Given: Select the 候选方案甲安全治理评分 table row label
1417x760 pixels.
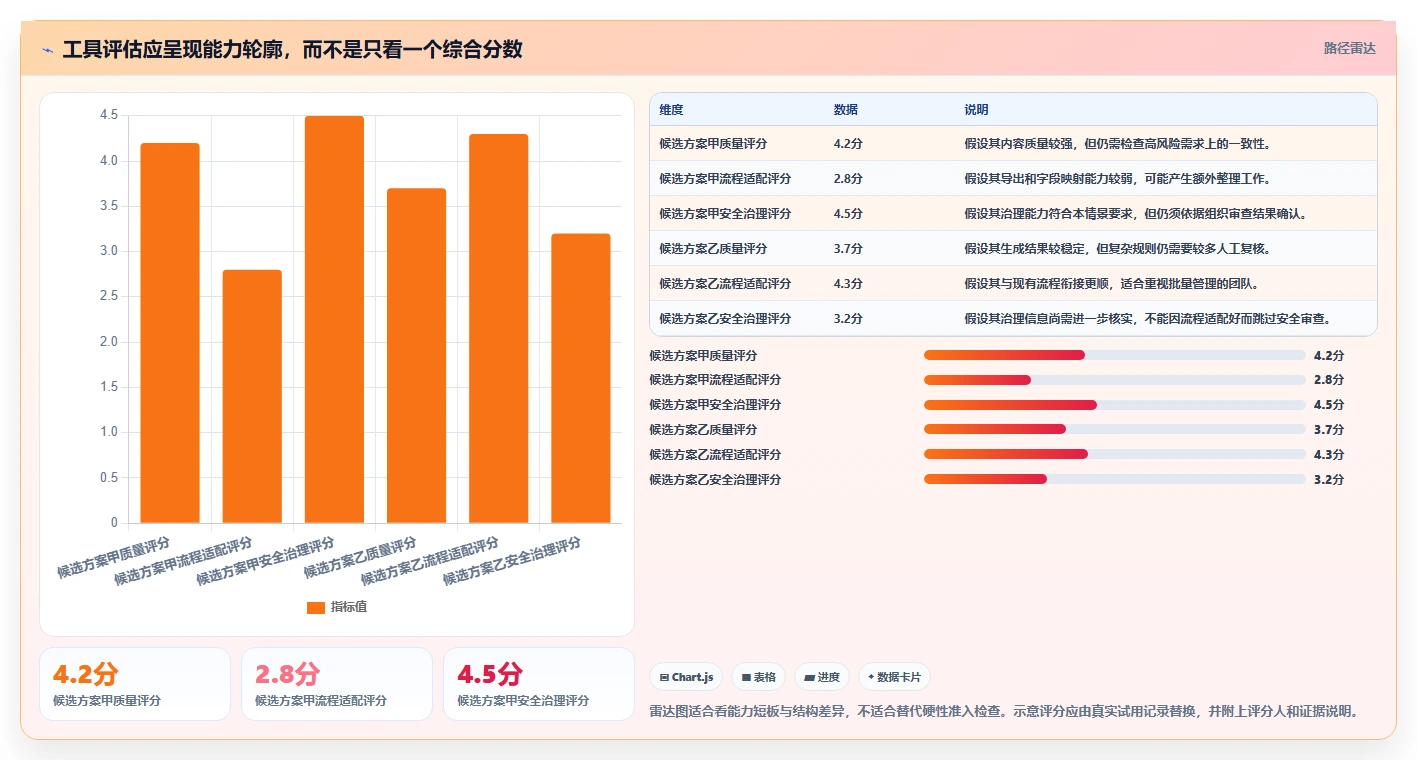Looking at the screenshot, I should tap(725, 214).
